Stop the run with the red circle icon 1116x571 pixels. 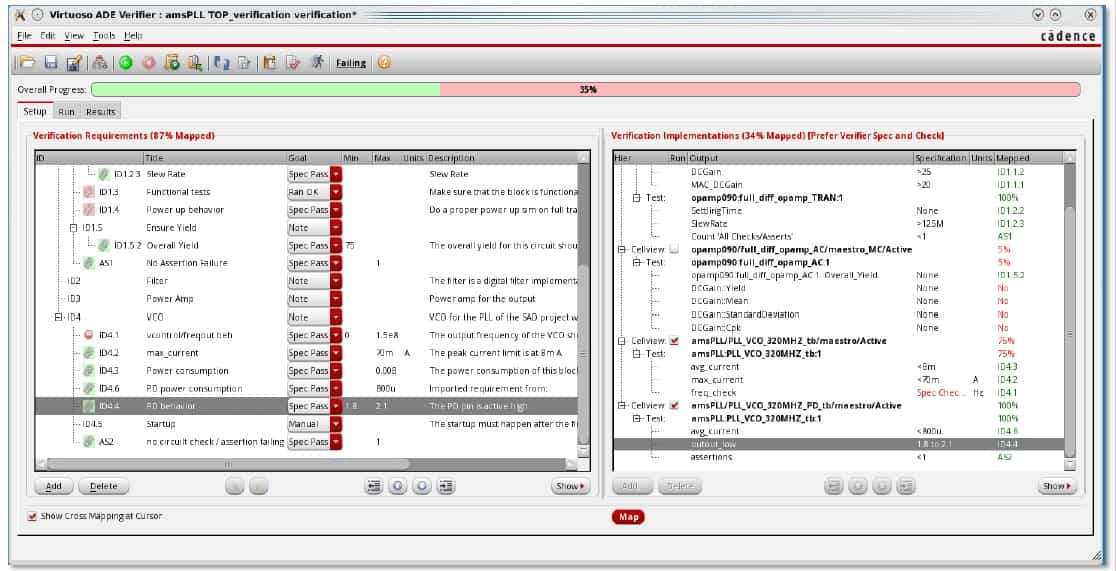point(148,63)
